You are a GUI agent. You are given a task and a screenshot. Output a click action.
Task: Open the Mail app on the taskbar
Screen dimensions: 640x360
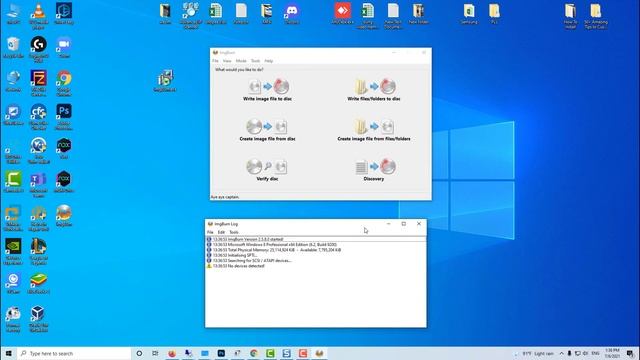(204, 353)
